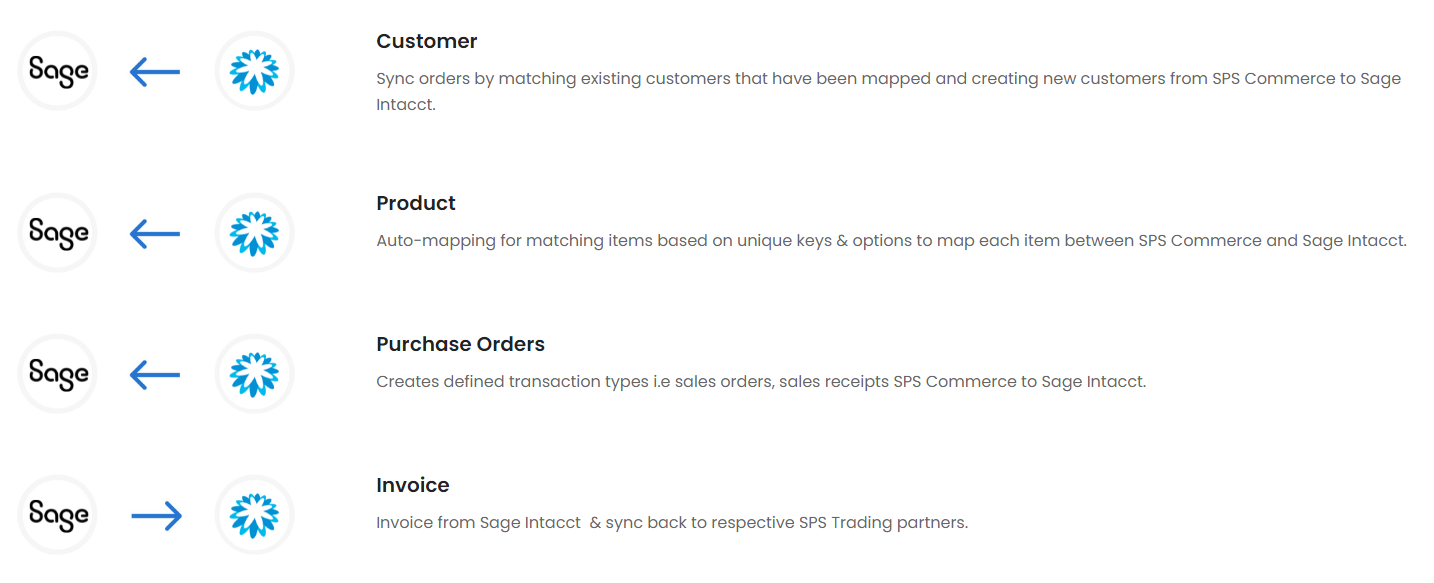Click the SPS Commerce logo in Customer row
The height and width of the screenshot is (583, 1434).
point(254,71)
